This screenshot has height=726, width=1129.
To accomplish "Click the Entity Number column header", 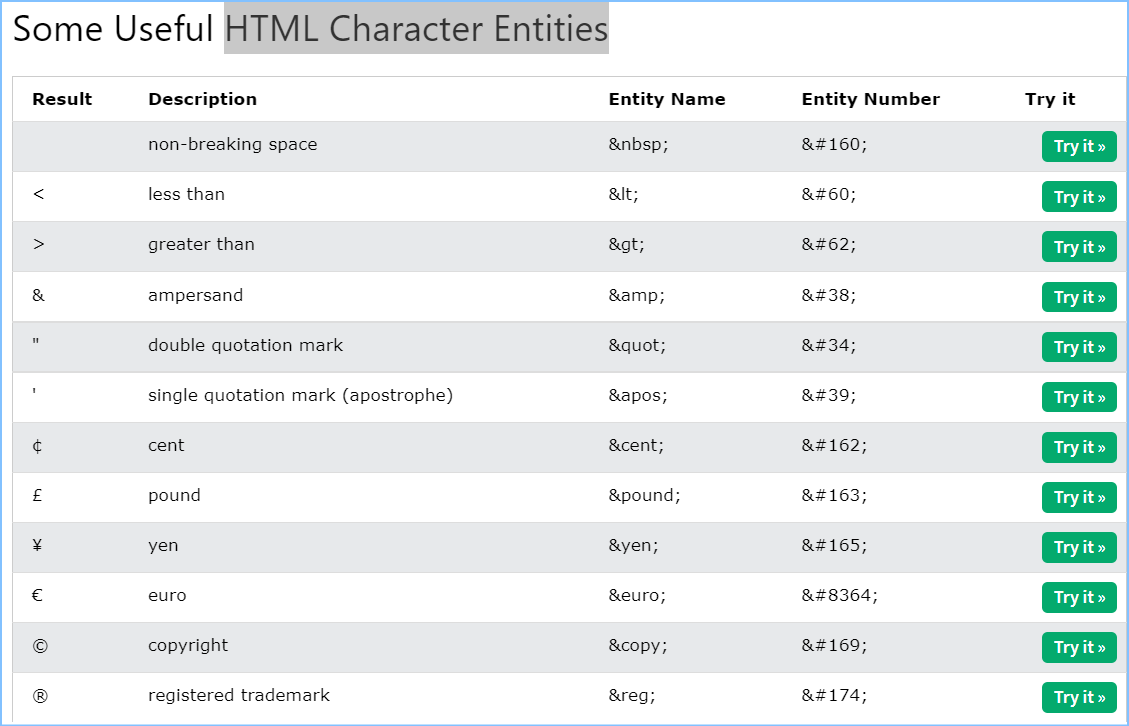I will click(x=870, y=99).
